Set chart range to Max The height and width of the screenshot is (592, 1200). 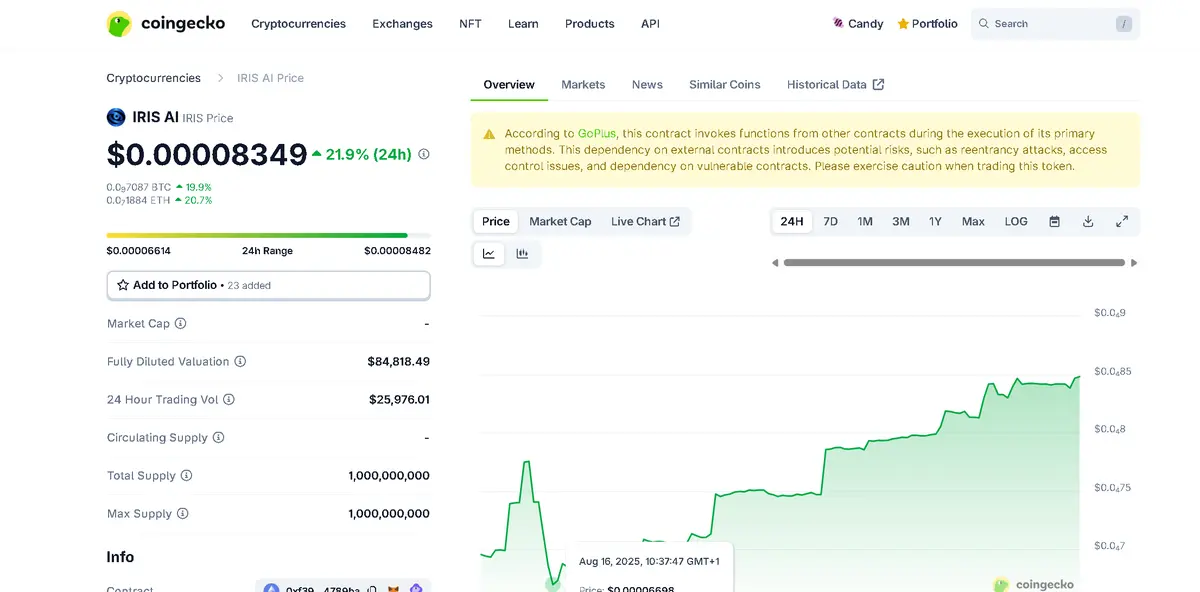973,221
